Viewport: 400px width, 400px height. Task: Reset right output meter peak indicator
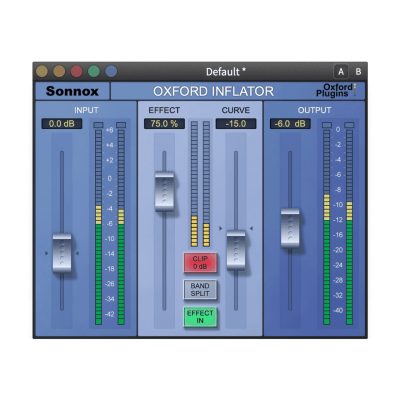349,125
